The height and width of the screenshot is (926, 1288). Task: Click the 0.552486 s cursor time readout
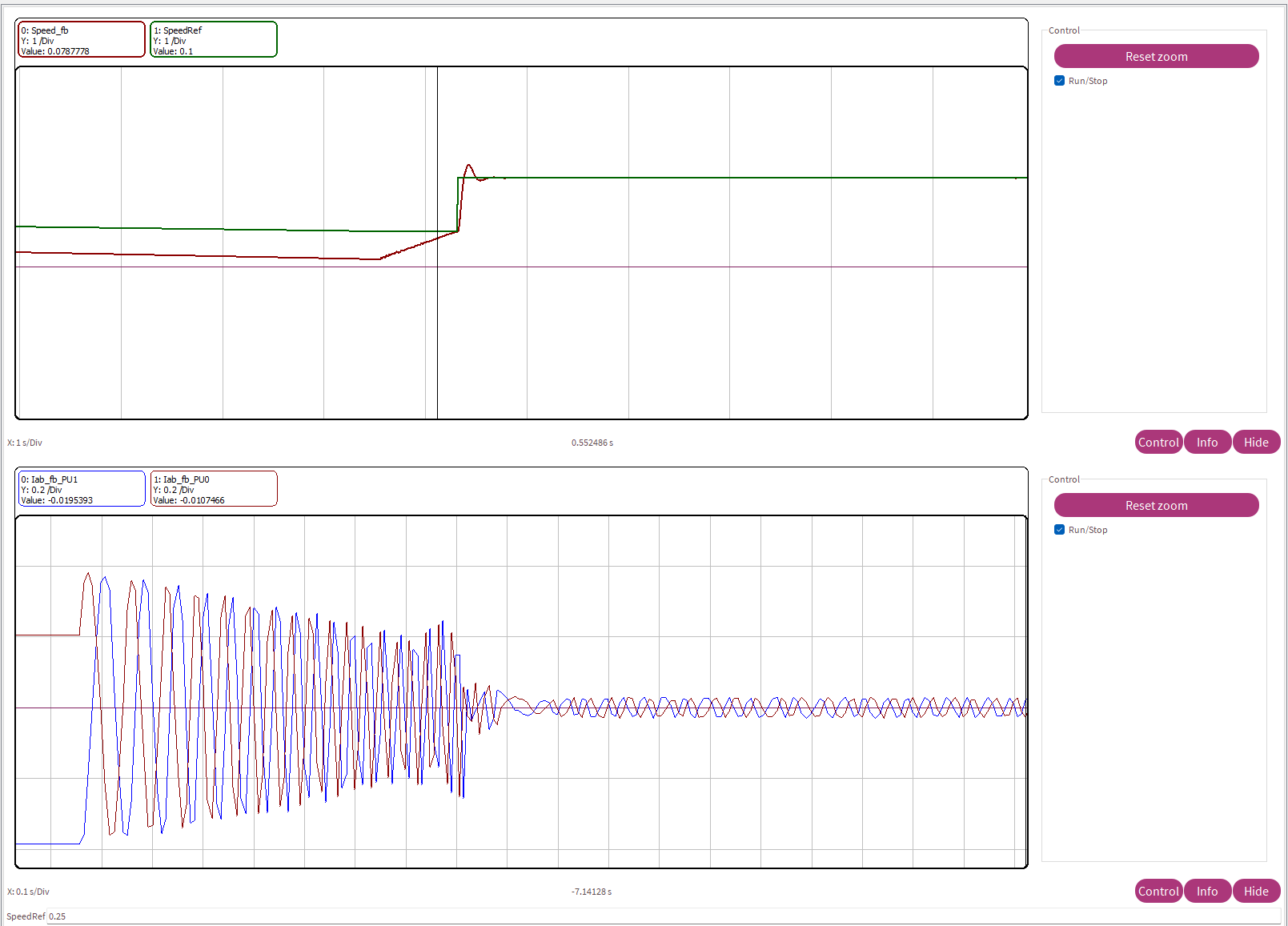tap(592, 443)
